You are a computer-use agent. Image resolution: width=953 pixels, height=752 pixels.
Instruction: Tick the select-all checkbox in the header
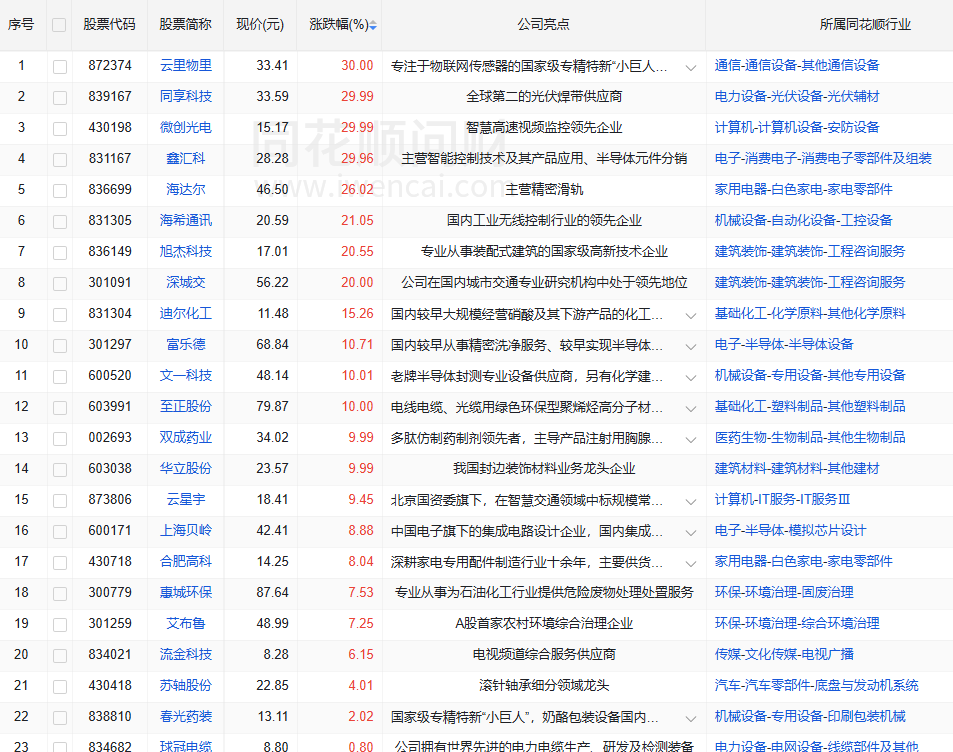(x=59, y=25)
